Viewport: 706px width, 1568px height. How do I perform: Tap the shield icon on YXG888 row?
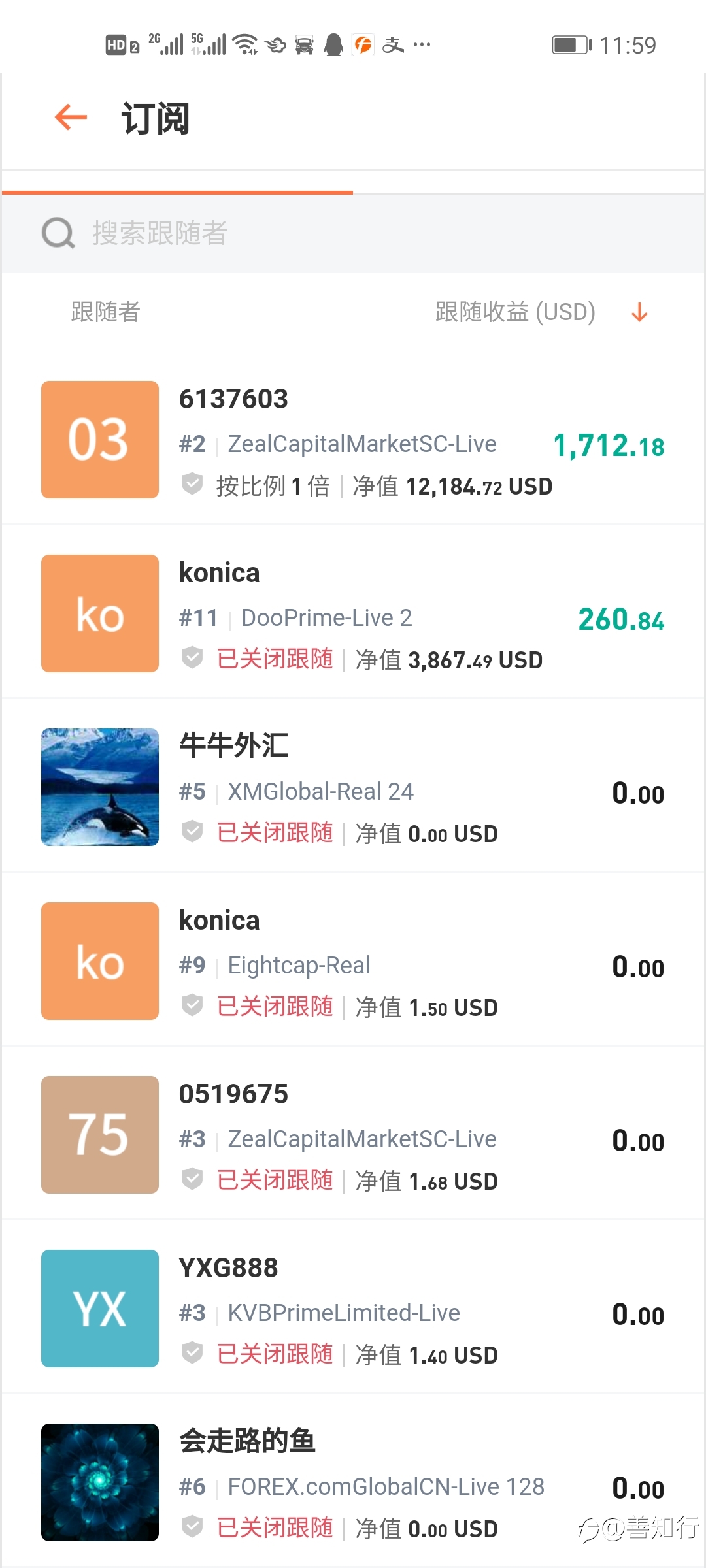click(192, 1353)
